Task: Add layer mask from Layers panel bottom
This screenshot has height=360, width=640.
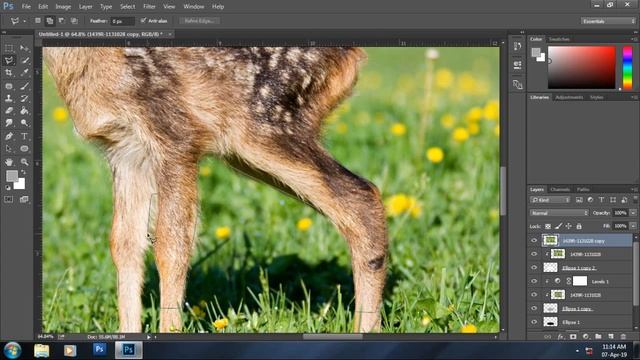Action: tap(573, 337)
